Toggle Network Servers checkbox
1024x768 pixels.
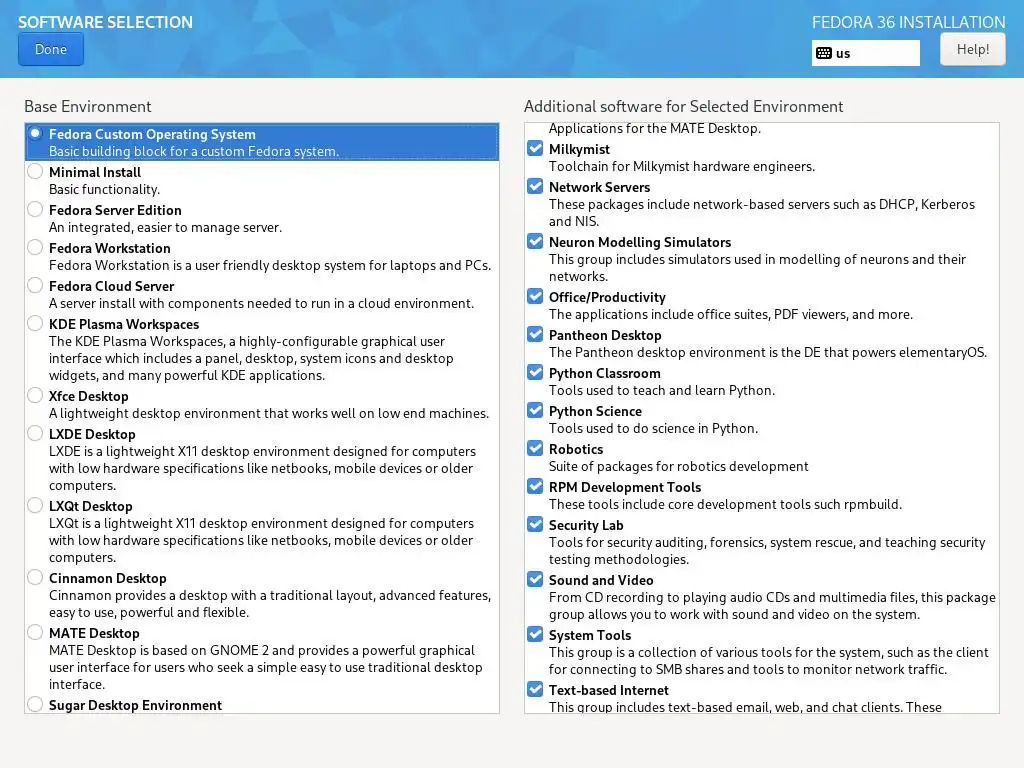pyautogui.click(x=535, y=186)
